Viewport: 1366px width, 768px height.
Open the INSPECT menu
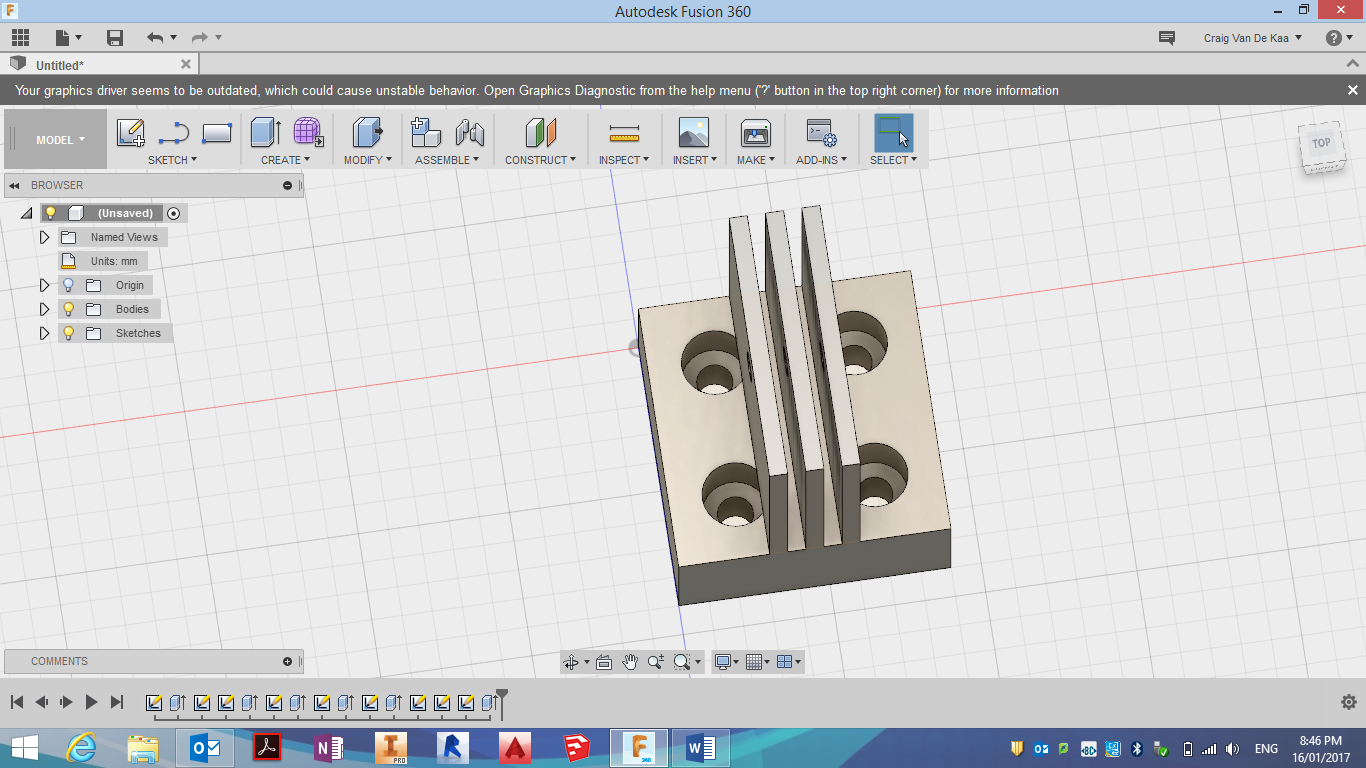pyautogui.click(x=624, y=160)
